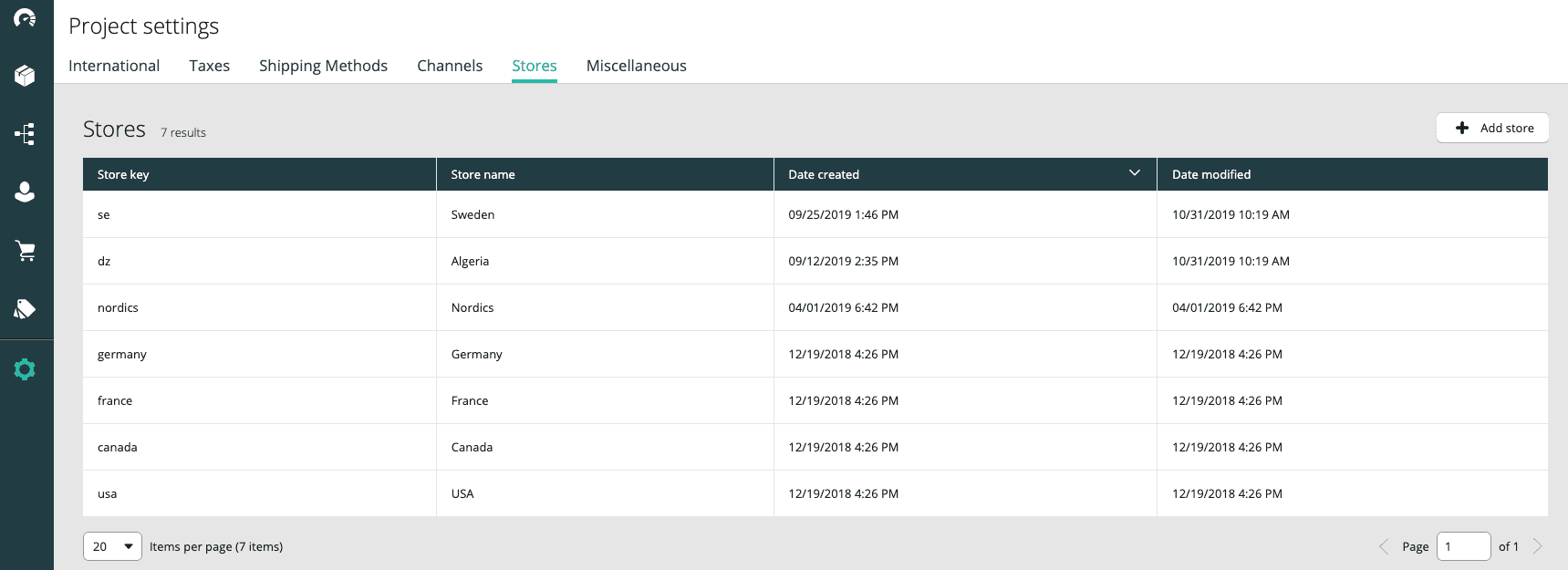Select the Miscellaneous tab
Image resolution: width=1568 pixels, height=570 pixels.
636,66
